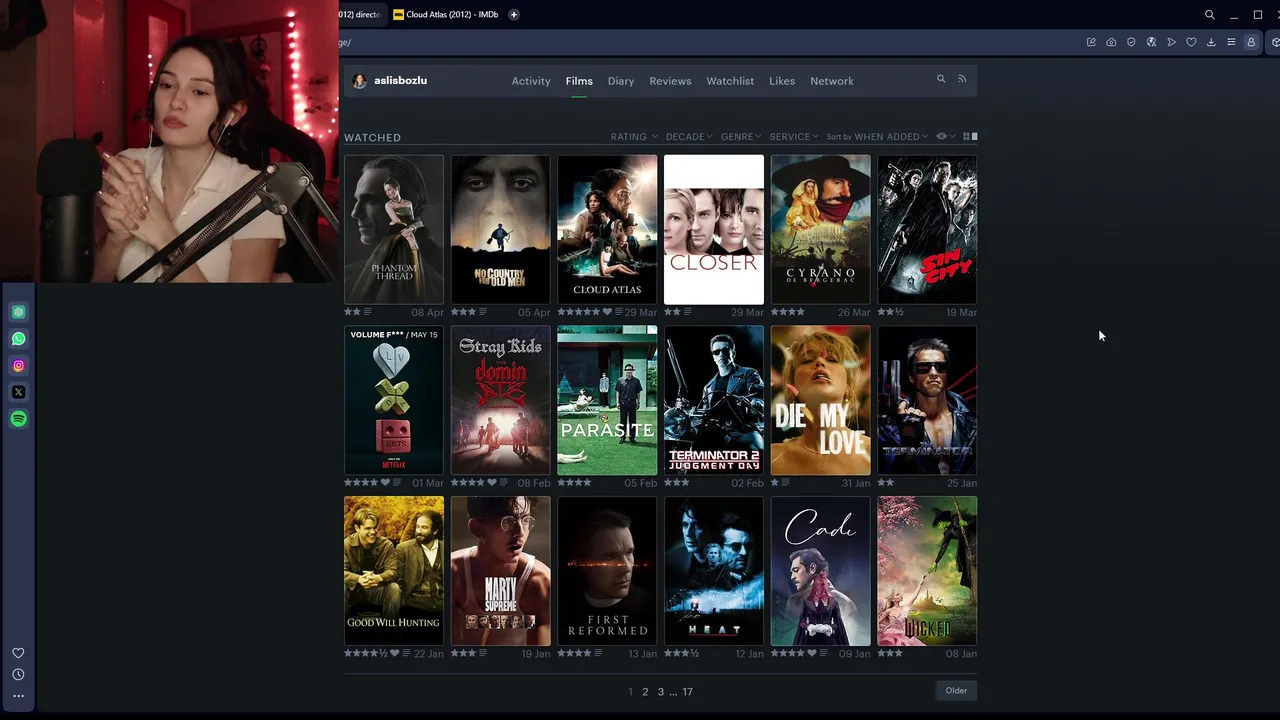Click the browser tab search magnifier icon
The width and height of the screenshot is (1280, 720).
[x=1210, y=15]
